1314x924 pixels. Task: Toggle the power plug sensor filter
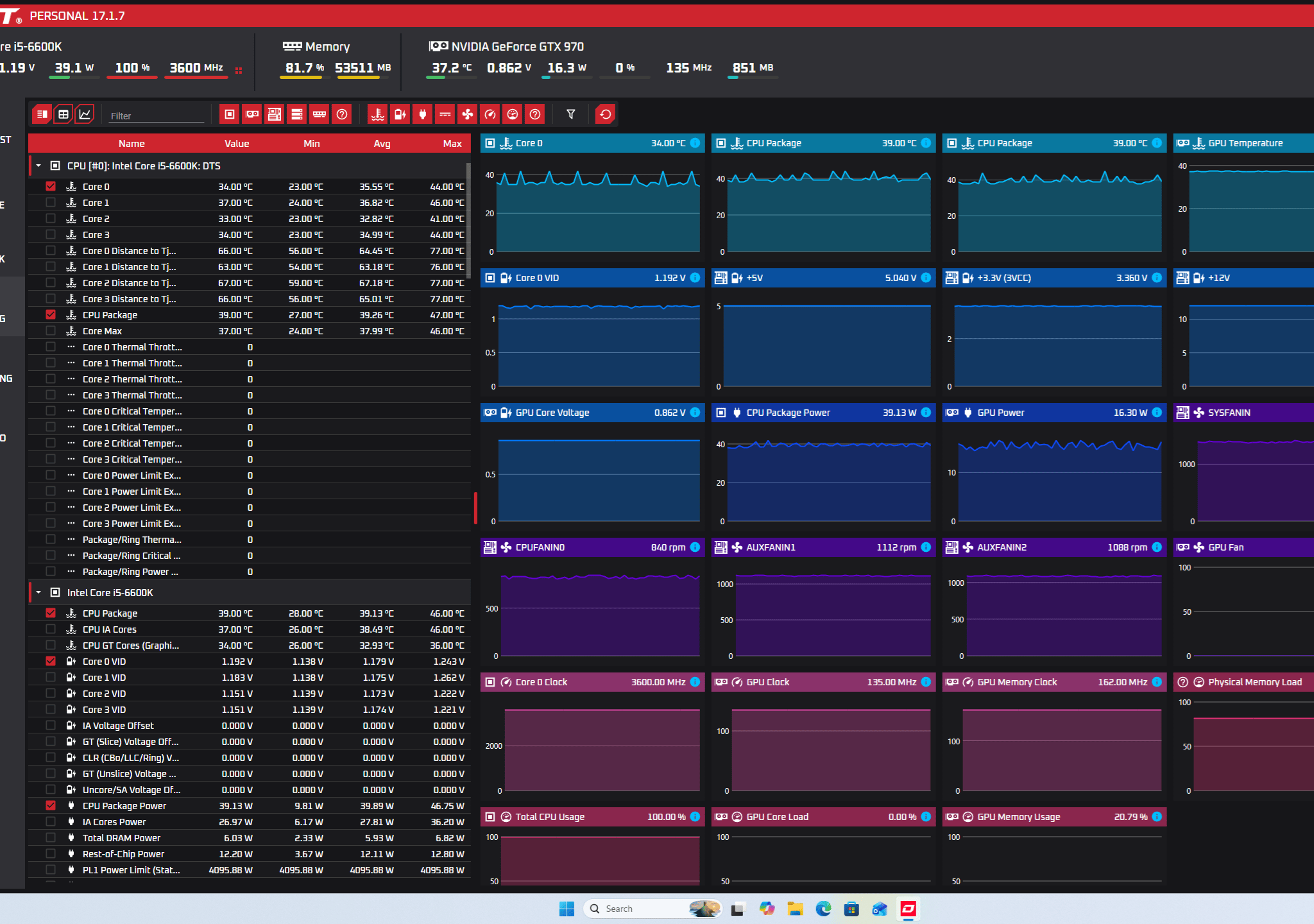[423, 114]
